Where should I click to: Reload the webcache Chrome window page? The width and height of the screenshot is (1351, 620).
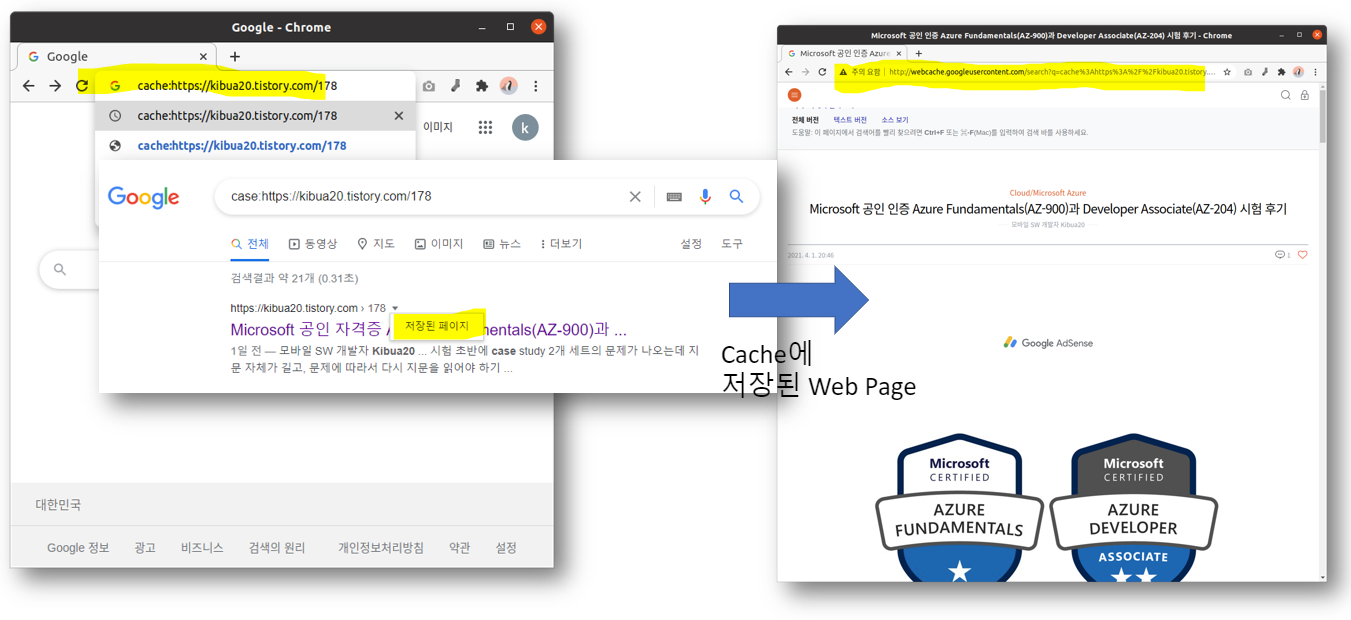click(822, 72)
